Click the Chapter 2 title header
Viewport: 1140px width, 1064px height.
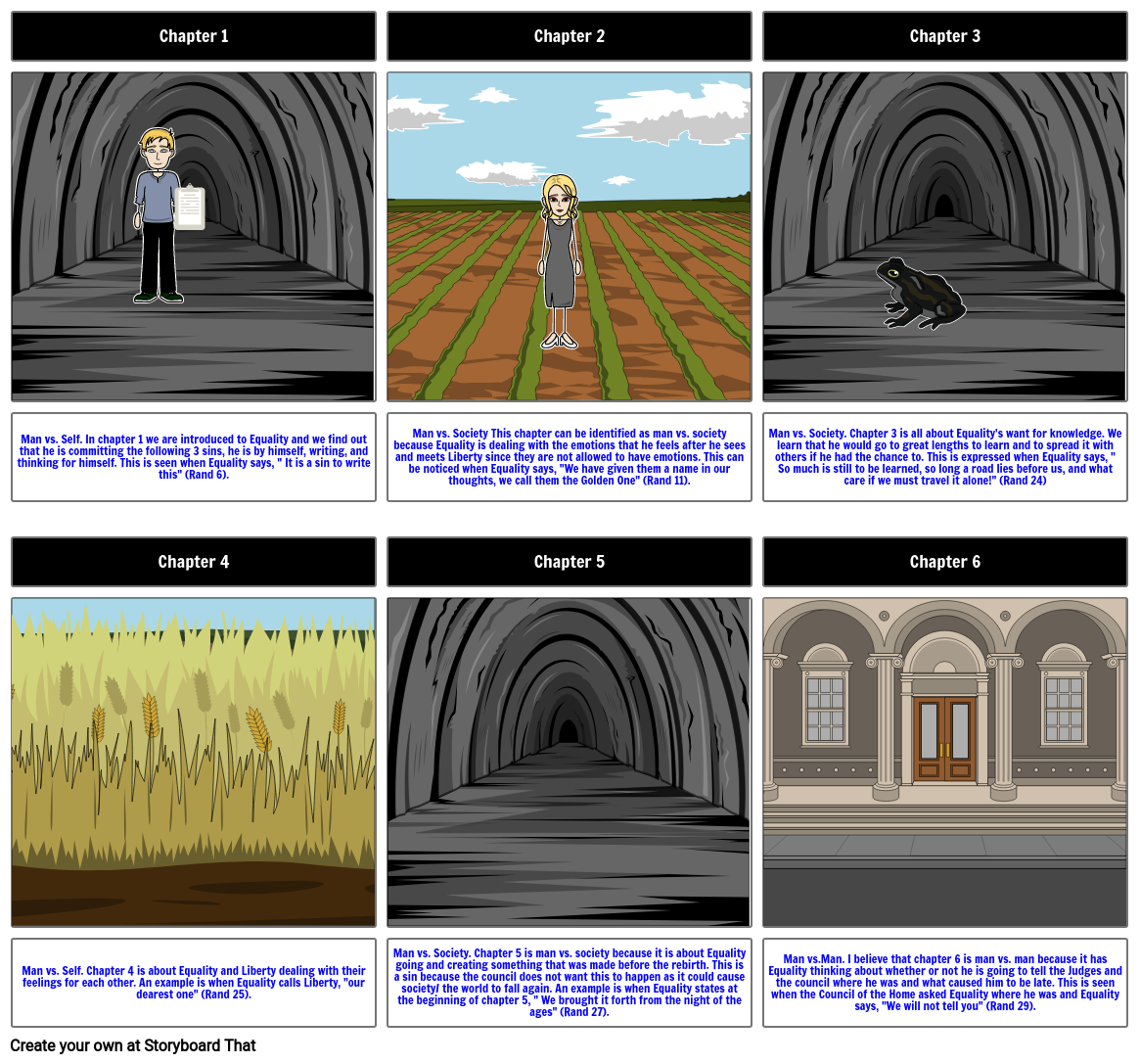(x=569, y=36)
